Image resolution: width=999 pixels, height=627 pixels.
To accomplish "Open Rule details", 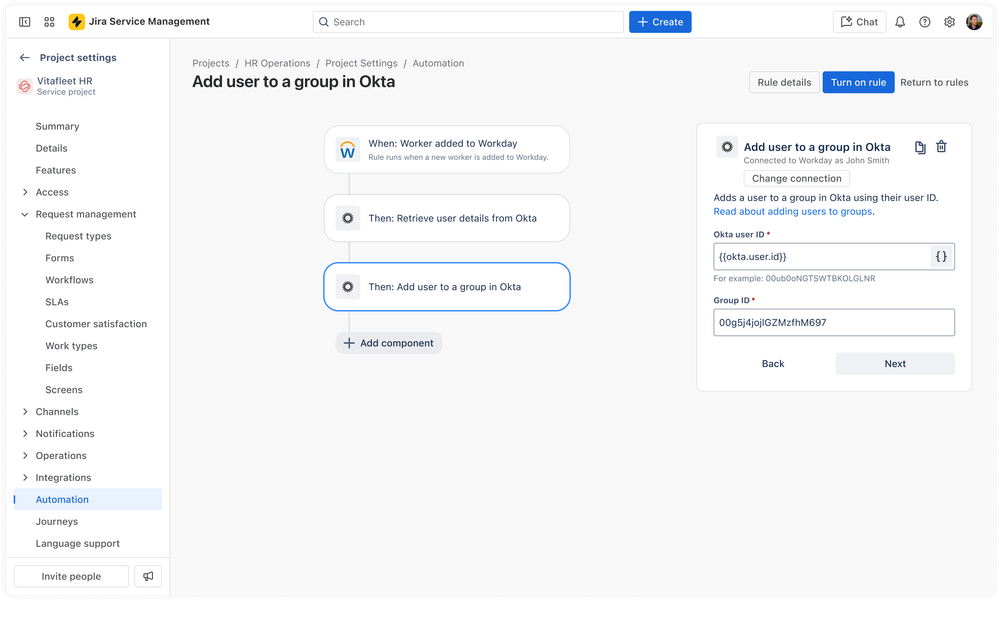I will pos(784,82).
